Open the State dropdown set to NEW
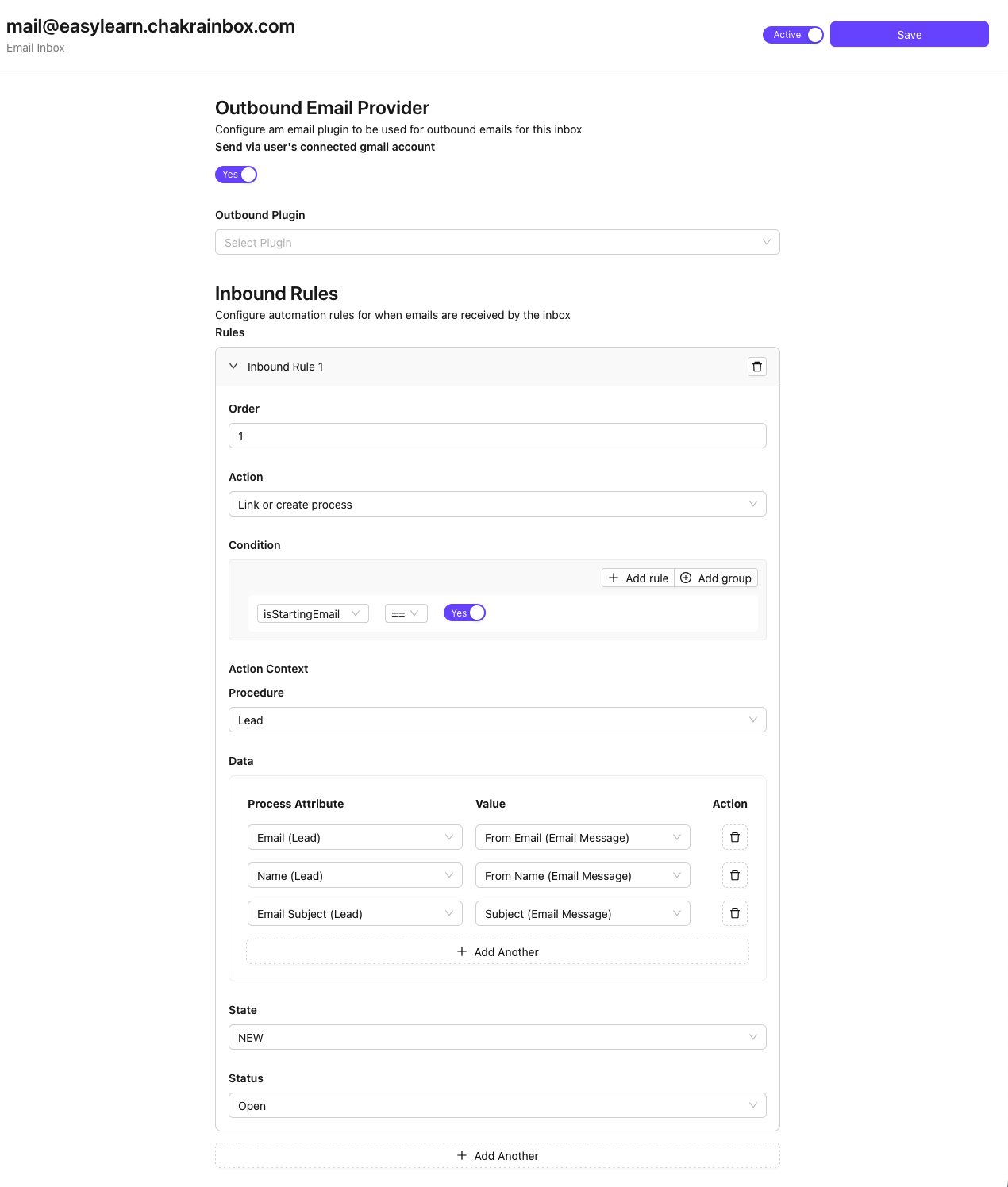 pyautogui.click(x=497, y=1038)
